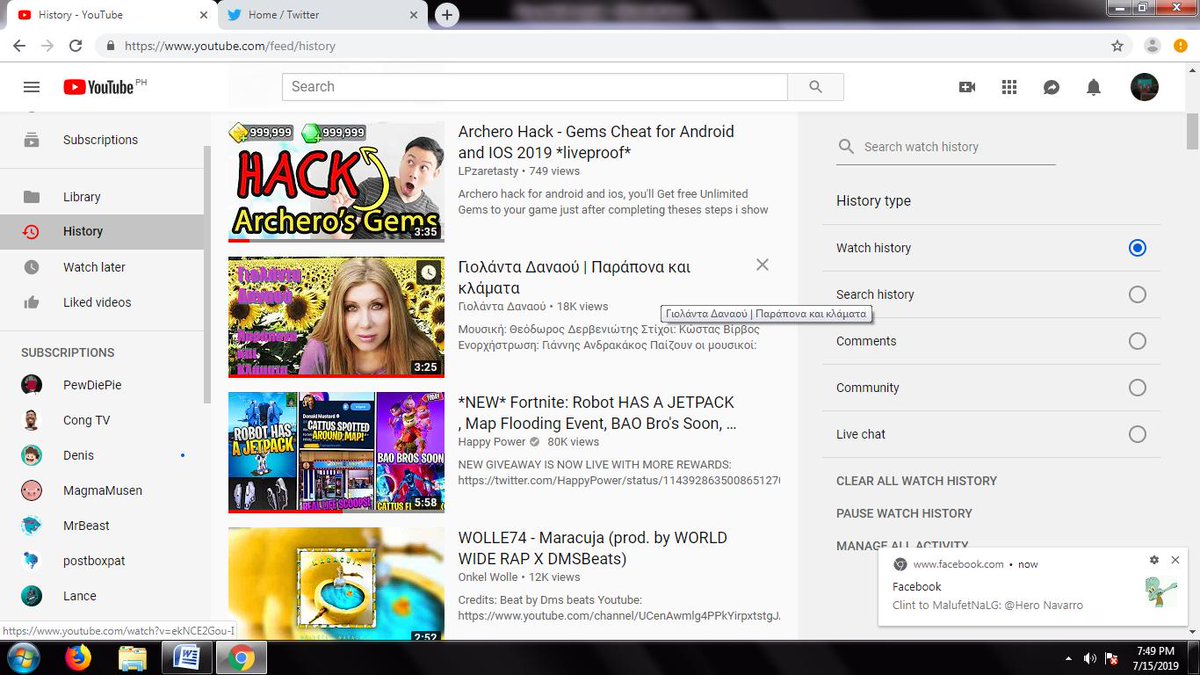Image resolution: width=1200 pixels, height=675 pixels.
Task: Click the page vertical scrollbar
Action: pyautogui.click(x=1191, y=130)
